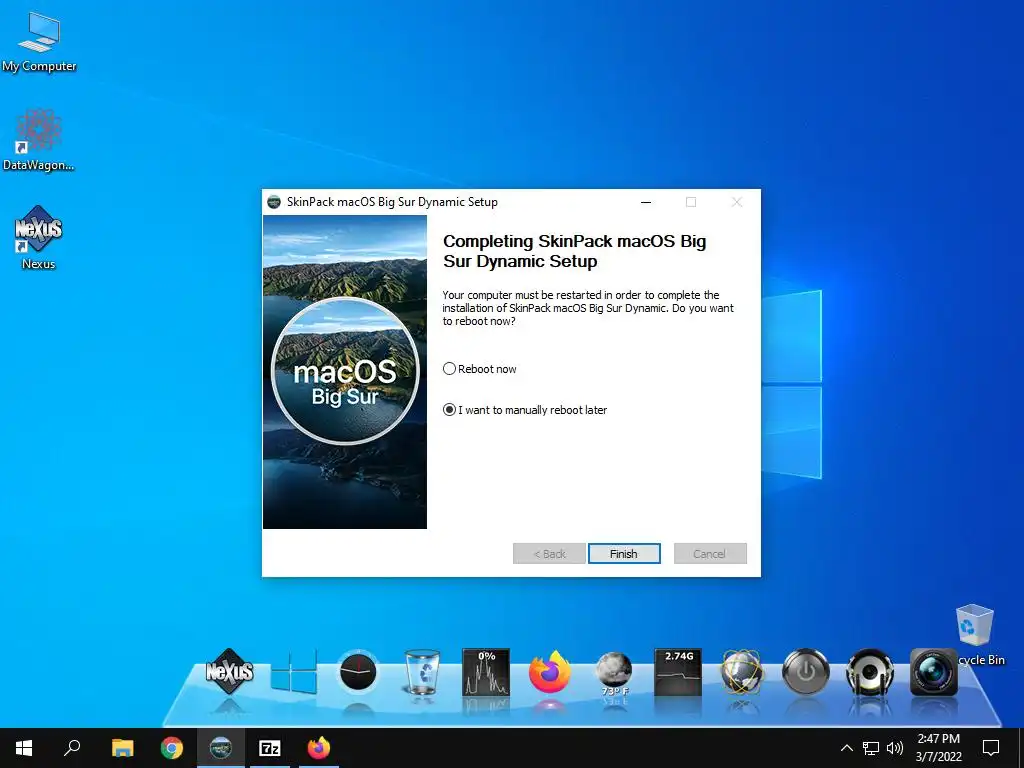The width and height of the screenshot is (1024, 768).
Task: Launch Chrome from the taskbar
Action: tap(172, 748)
